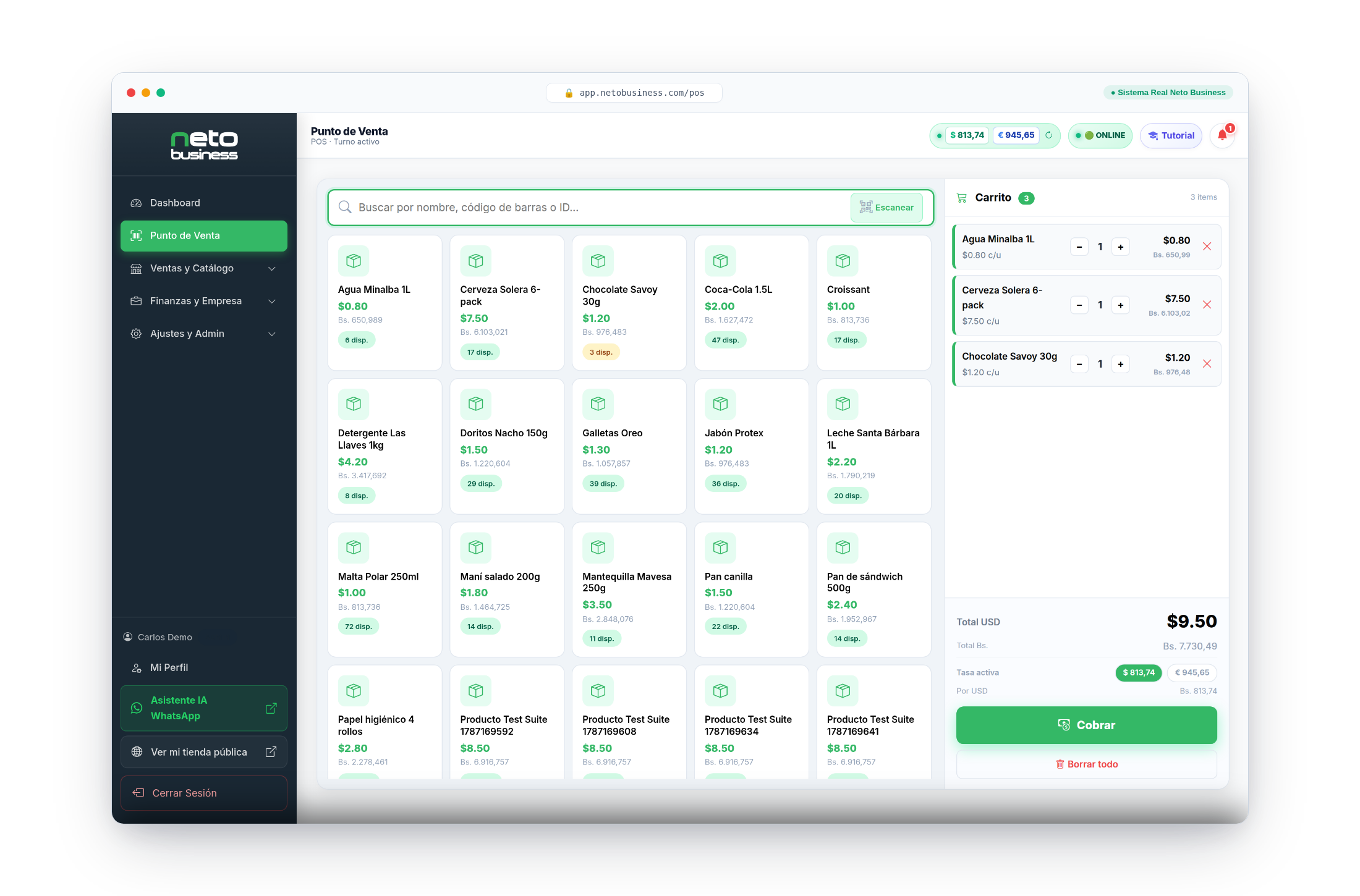This screenshot has width=1360, height=896.
Task: Open the Tutorial button
Action: point(1171,135)
